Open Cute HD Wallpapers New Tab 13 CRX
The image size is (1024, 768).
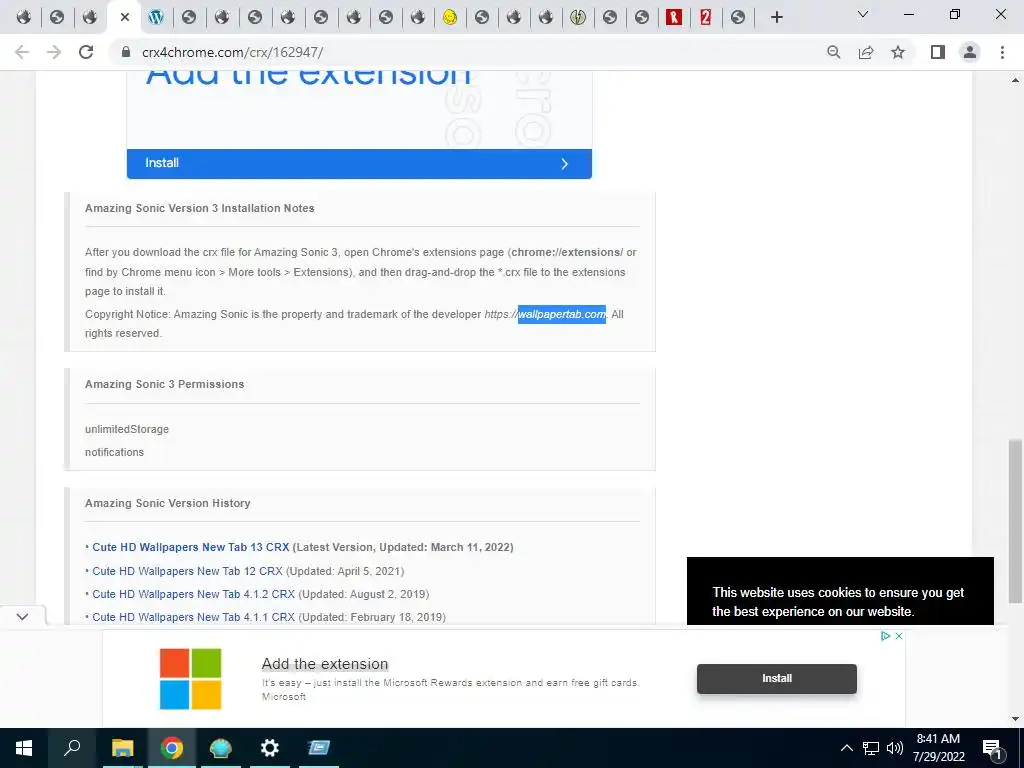click(x=191, y=547)
